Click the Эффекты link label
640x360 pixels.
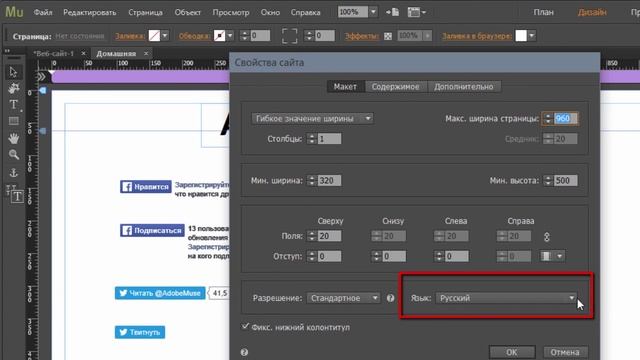click(362, 36)
